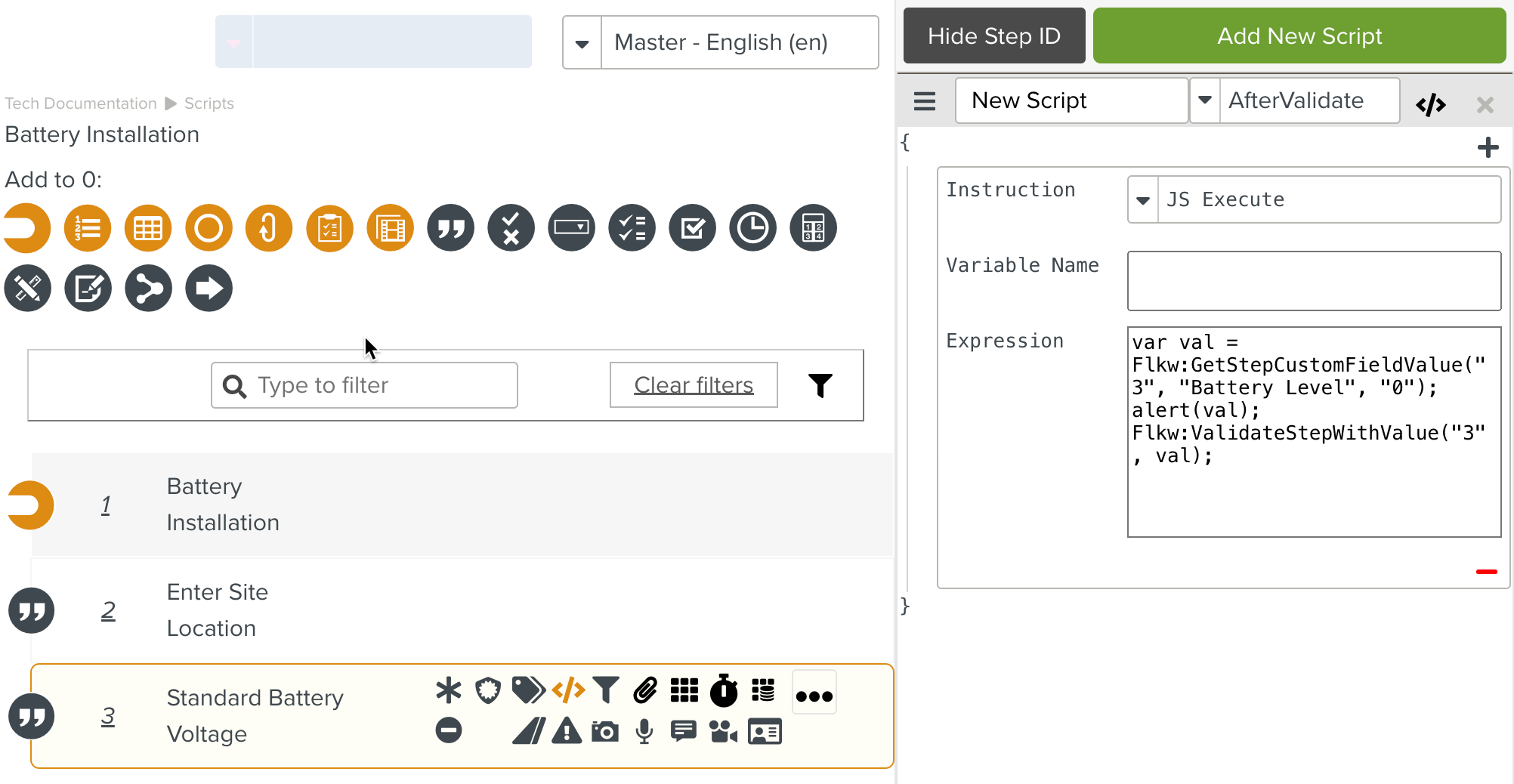Select the clock step type in Add toolbar
Viewport: 1514px width, 784px height.
[x=752, y=227]
